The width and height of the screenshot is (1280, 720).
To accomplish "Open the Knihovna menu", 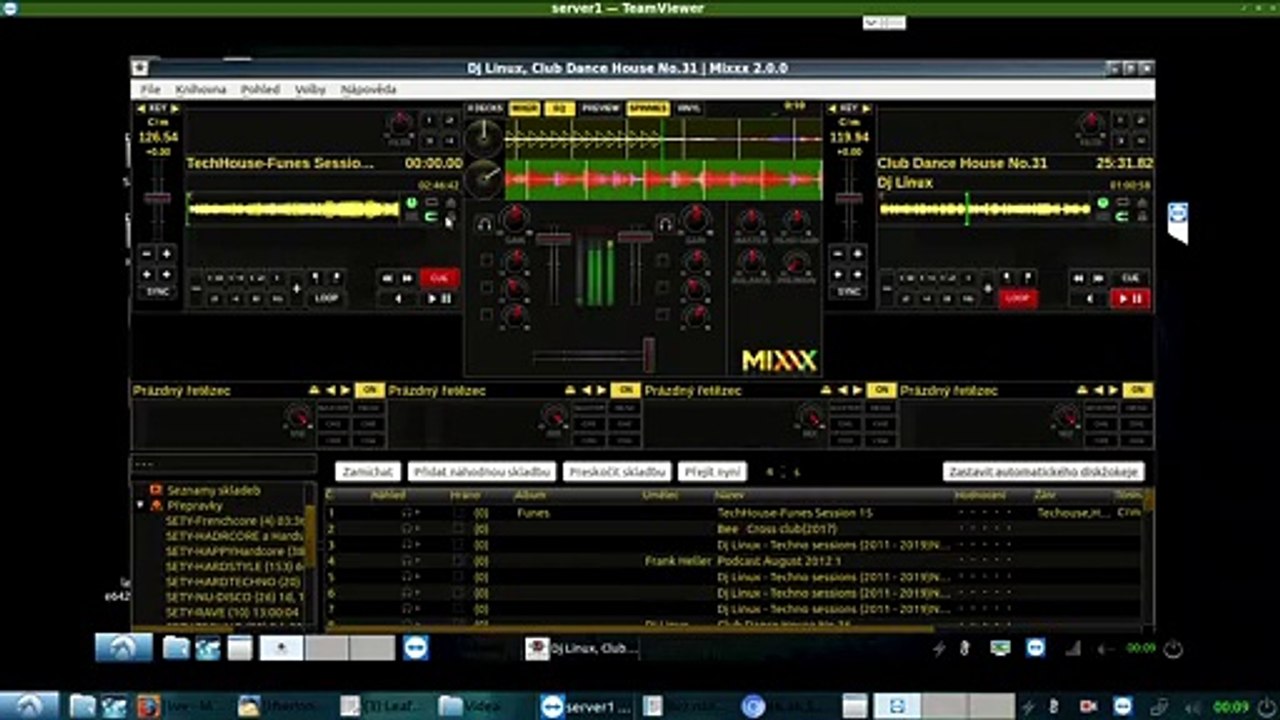I will pyautogui.click(x=200, y=89).
